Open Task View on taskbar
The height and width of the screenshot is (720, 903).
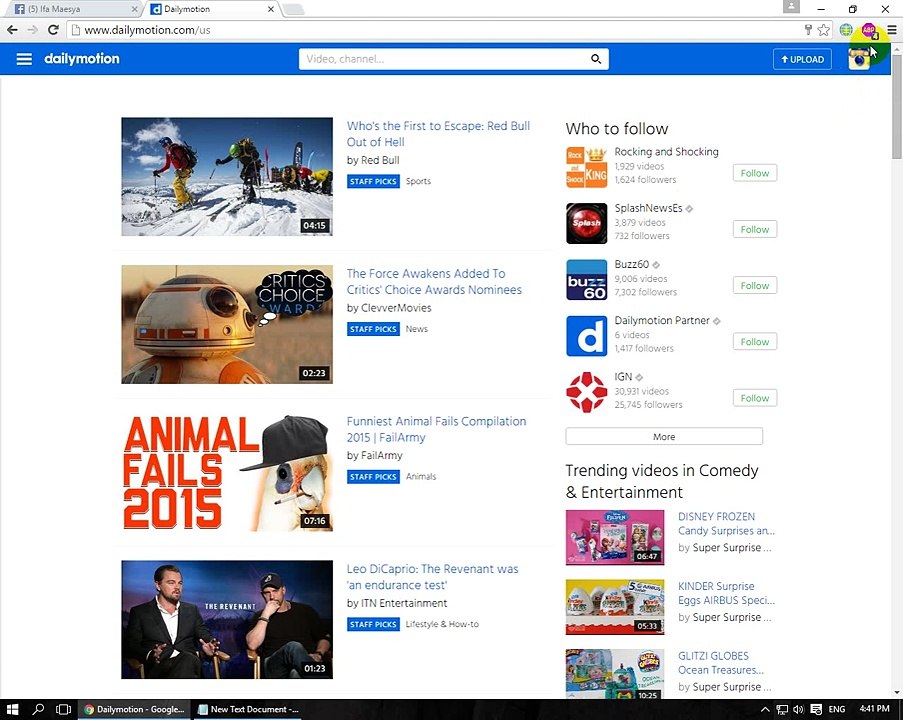tap(63, 709)
